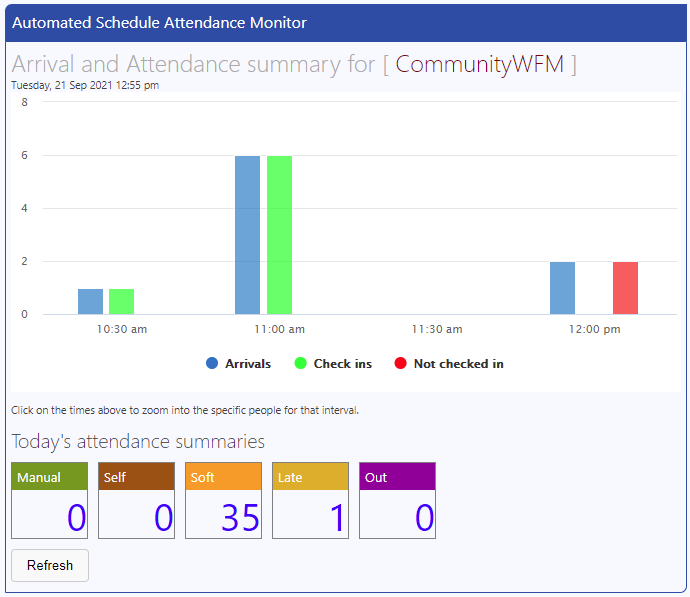Screen dimensions: 690x597
Task: Open the Self attendance summary tile
Action: pos(136,501)
